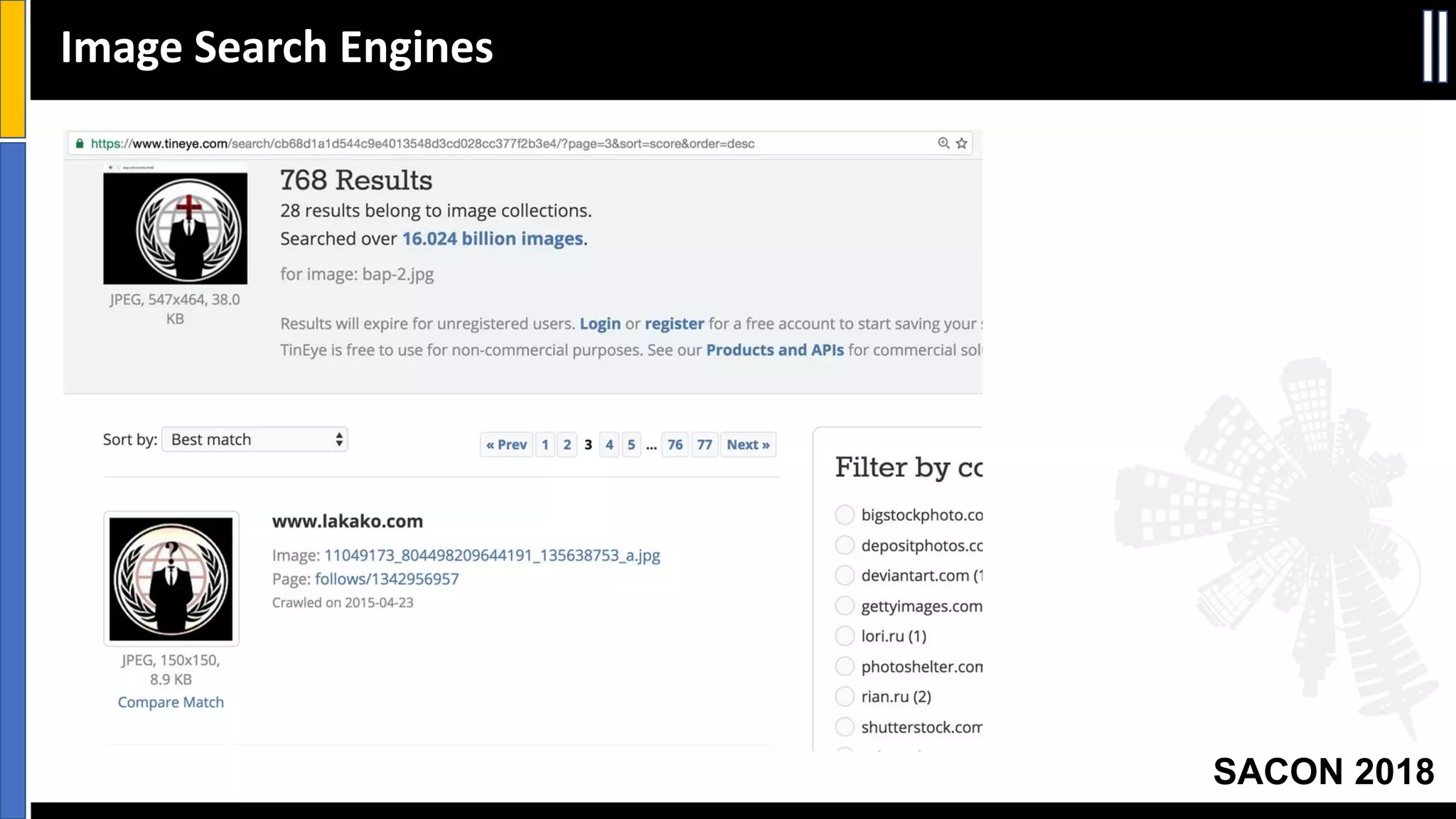Viewport: 1456px width, 819px height.
Task: Select the shutterstock.com filter radio button
Action: tap(845, 727)
